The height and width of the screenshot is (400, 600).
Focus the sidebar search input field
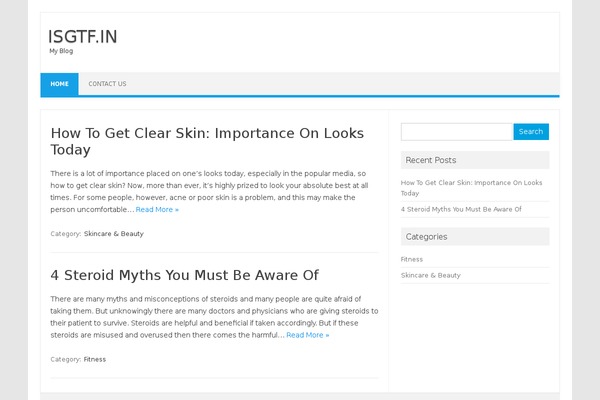point(457,132)
